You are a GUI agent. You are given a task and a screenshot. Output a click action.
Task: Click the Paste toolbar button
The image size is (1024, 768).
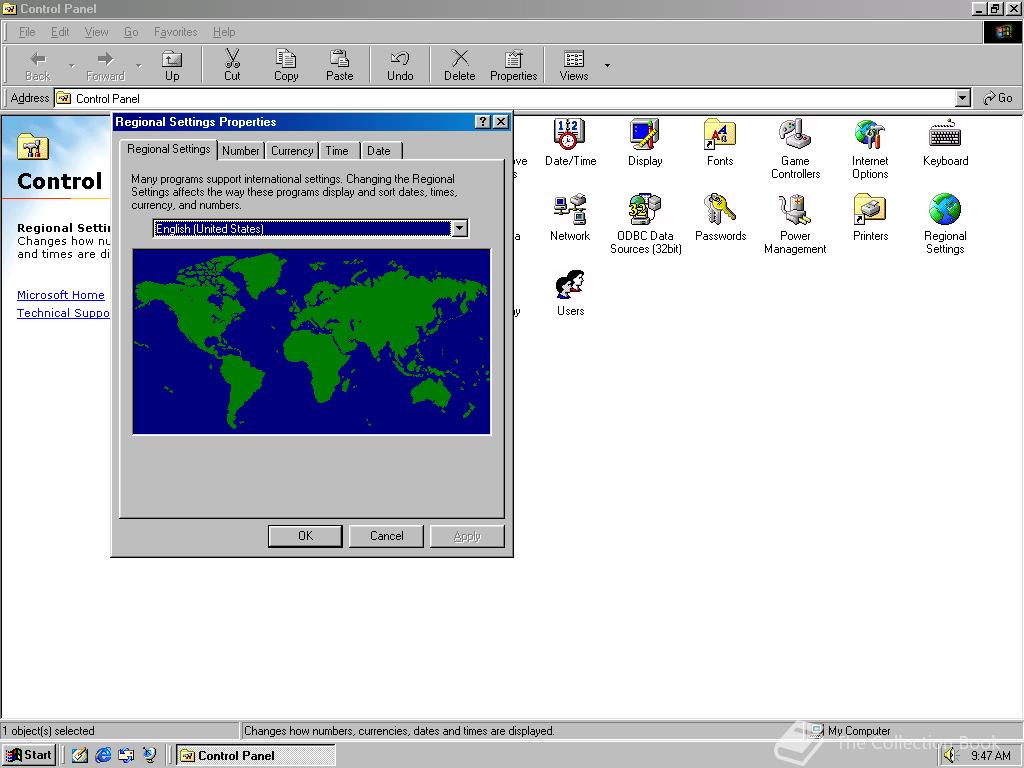[339, 65]
